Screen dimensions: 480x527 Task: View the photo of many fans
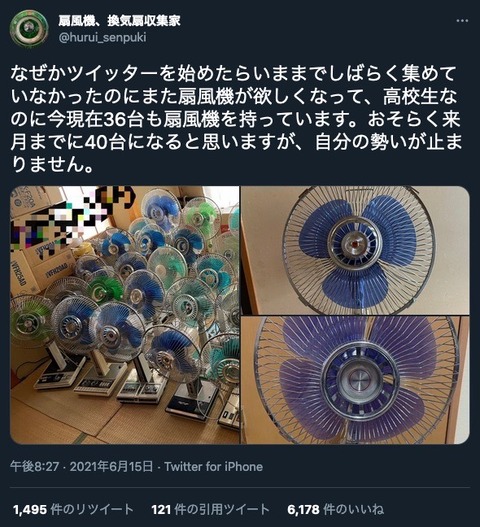coord(125,315)
